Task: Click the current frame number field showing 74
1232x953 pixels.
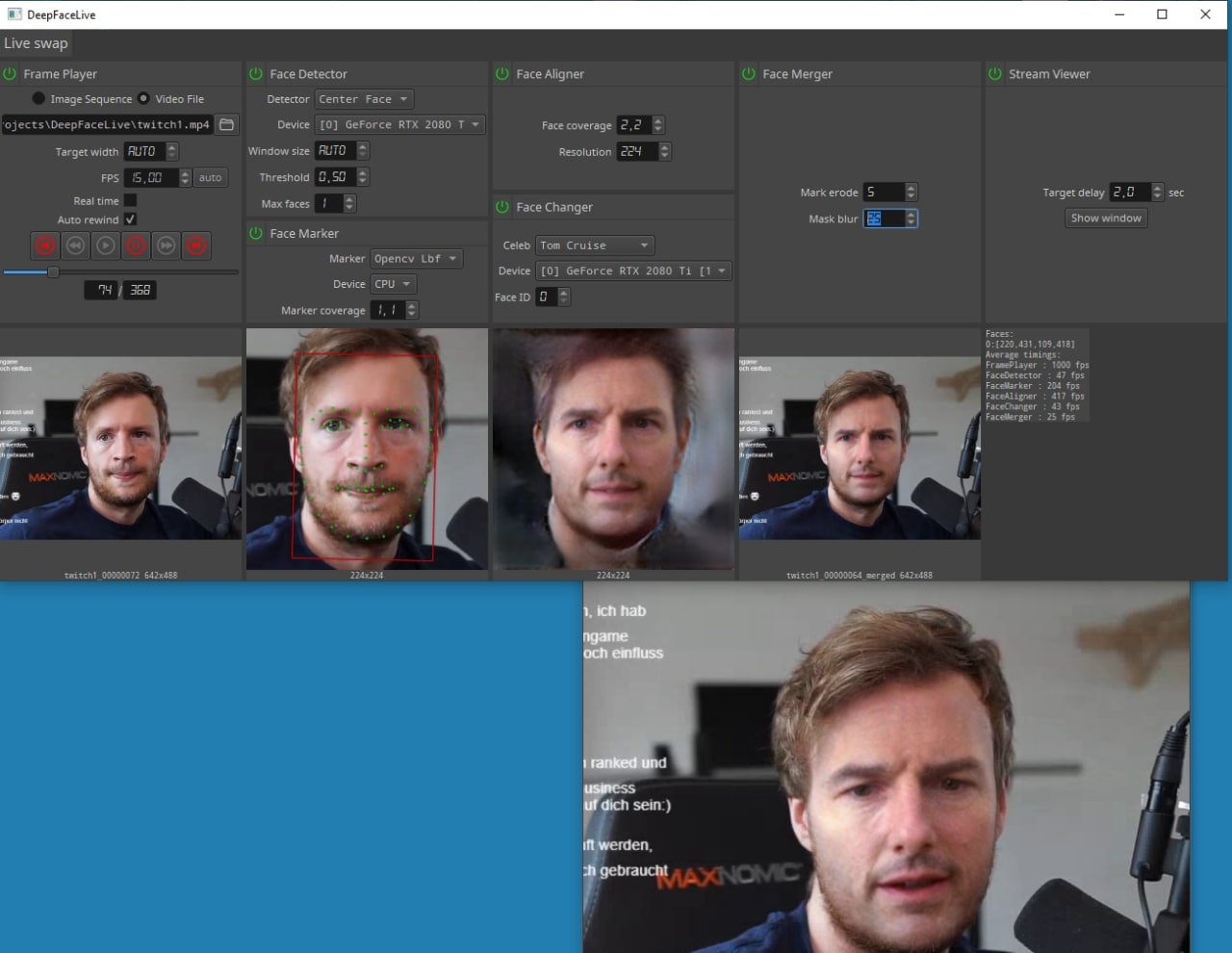Action: [101, 290]
